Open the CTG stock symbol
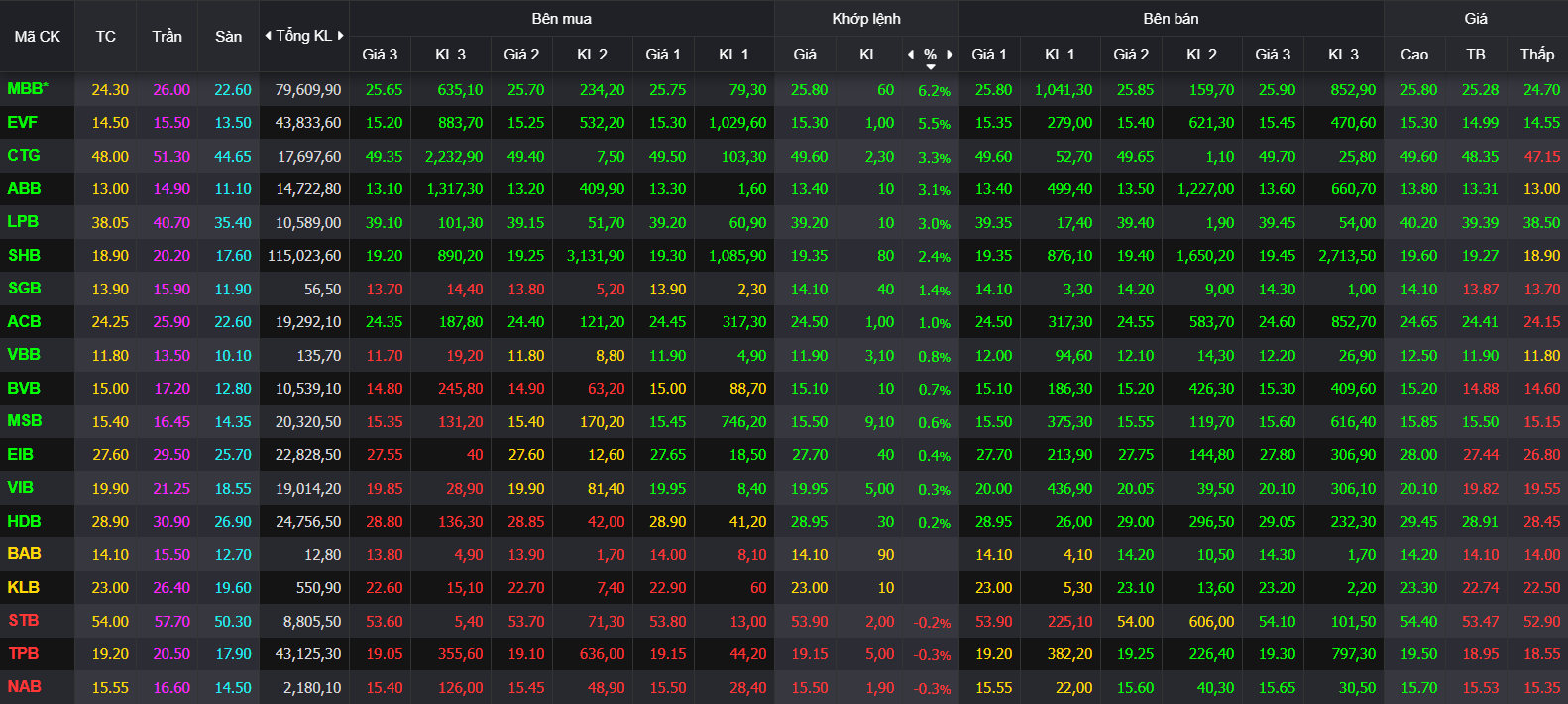This screenshot has height=704, width=1568. coord(24,156)
